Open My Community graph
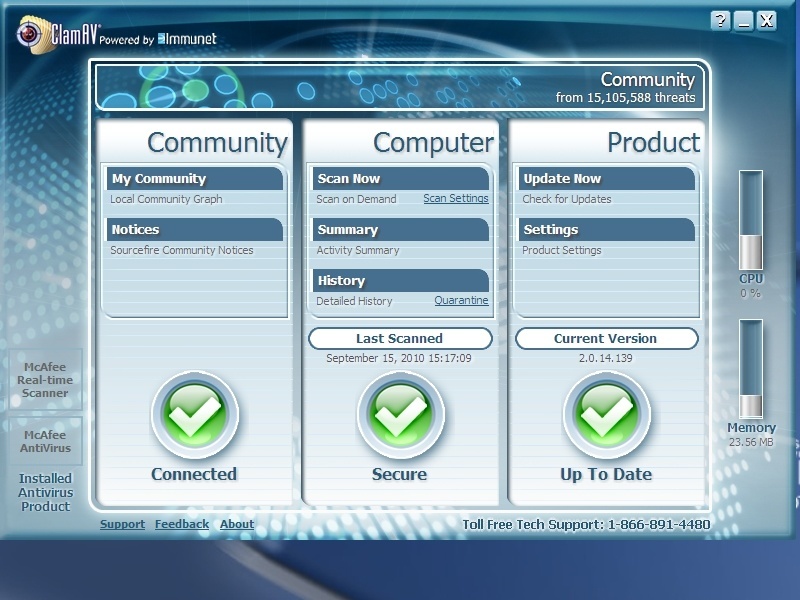Viewport: 800px width, 600px height. (194, 179)
